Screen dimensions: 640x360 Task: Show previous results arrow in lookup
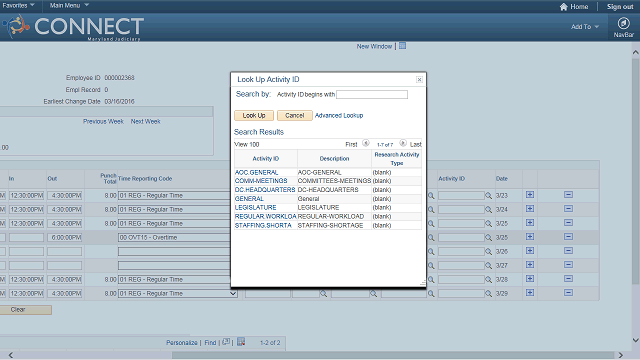click(366, 143)
